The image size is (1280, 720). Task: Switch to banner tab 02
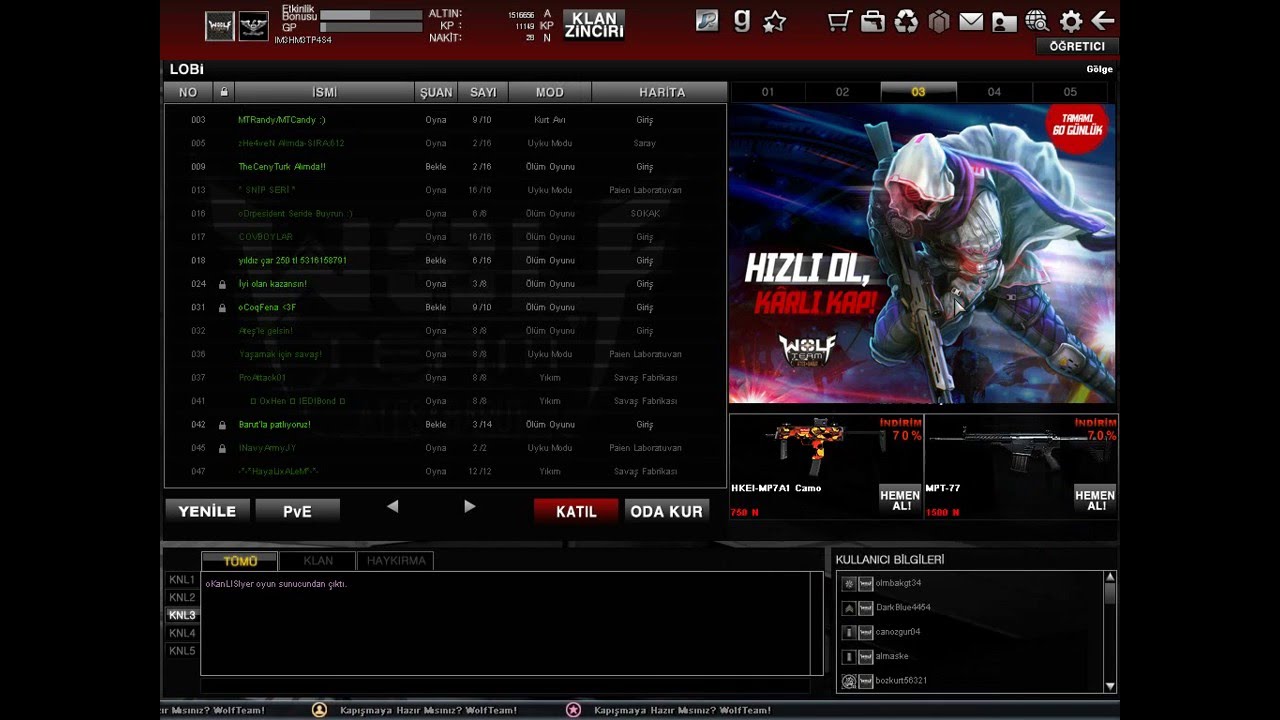(842, 92)
